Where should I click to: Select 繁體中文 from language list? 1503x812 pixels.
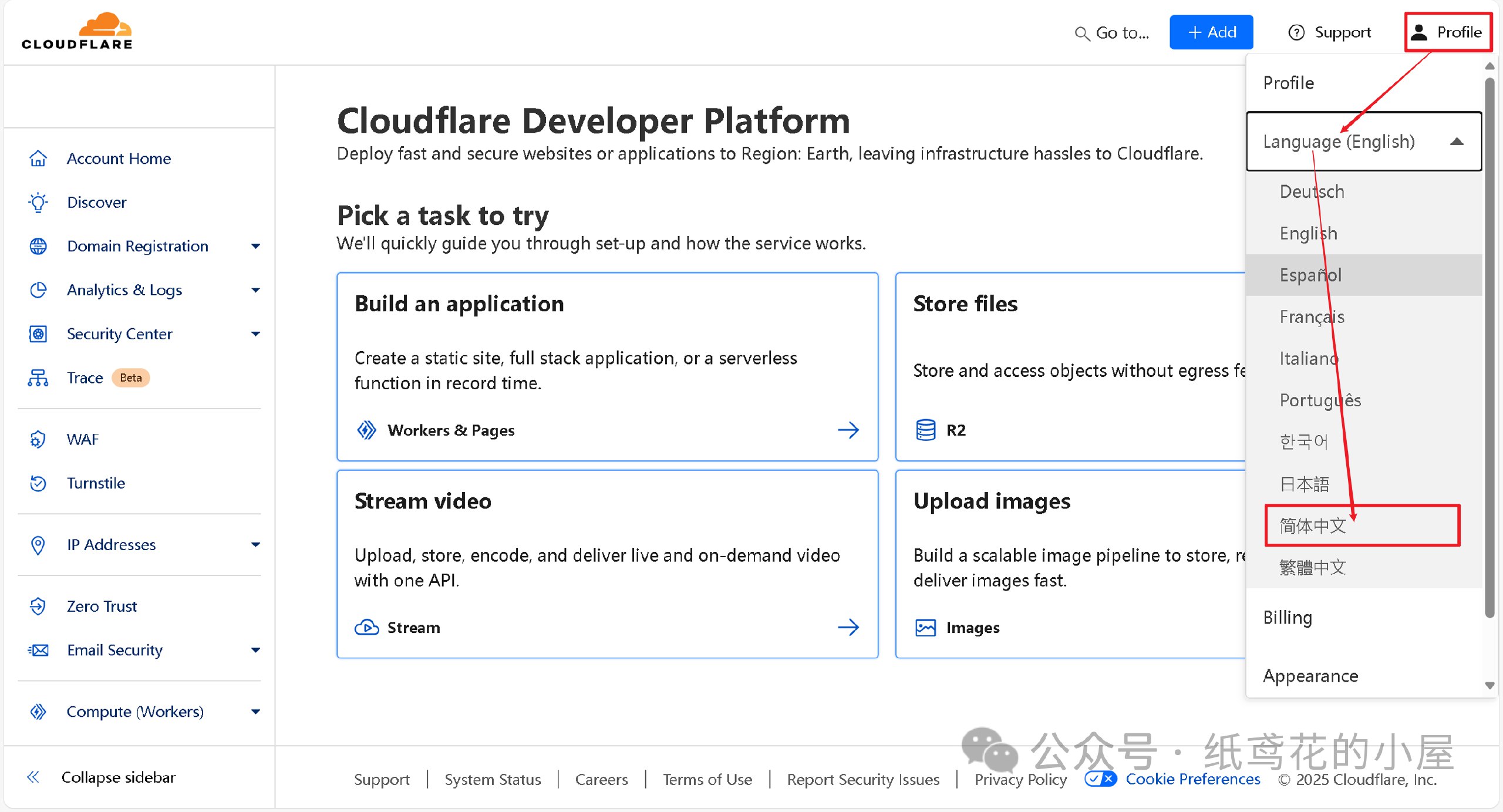click(x=1364, y=568)
